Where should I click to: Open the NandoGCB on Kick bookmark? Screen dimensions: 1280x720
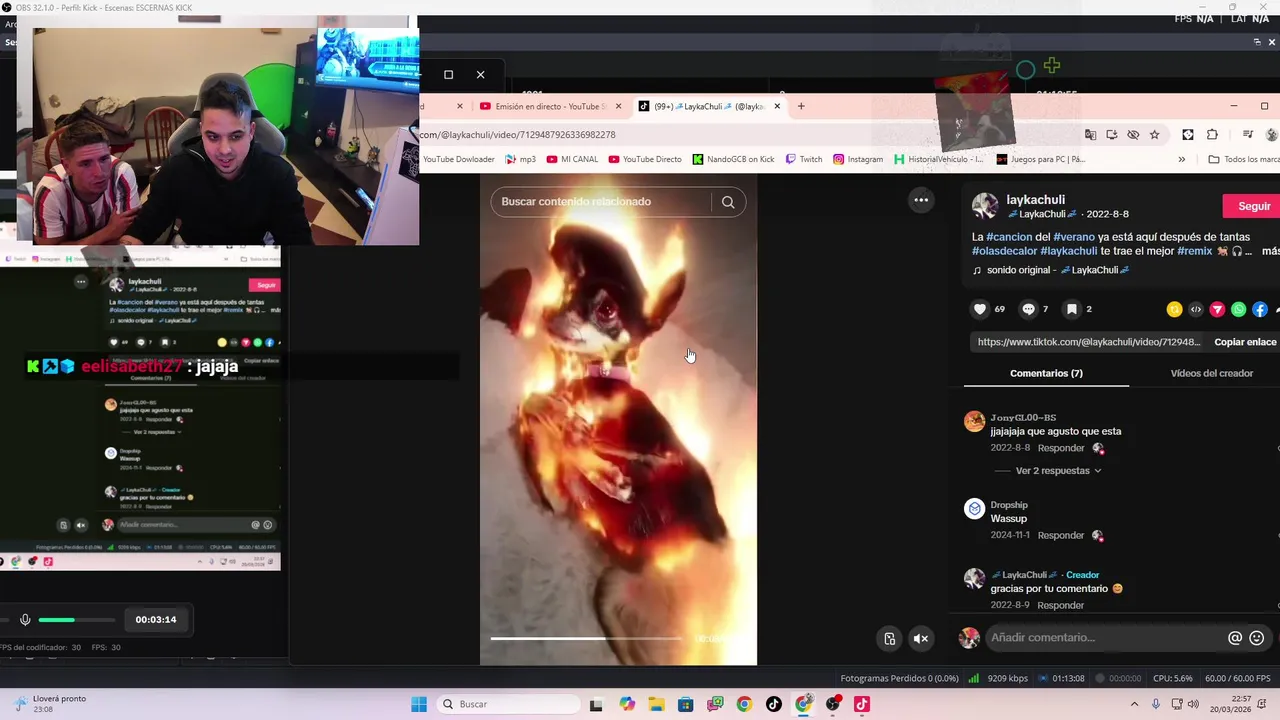pos(733,159)
